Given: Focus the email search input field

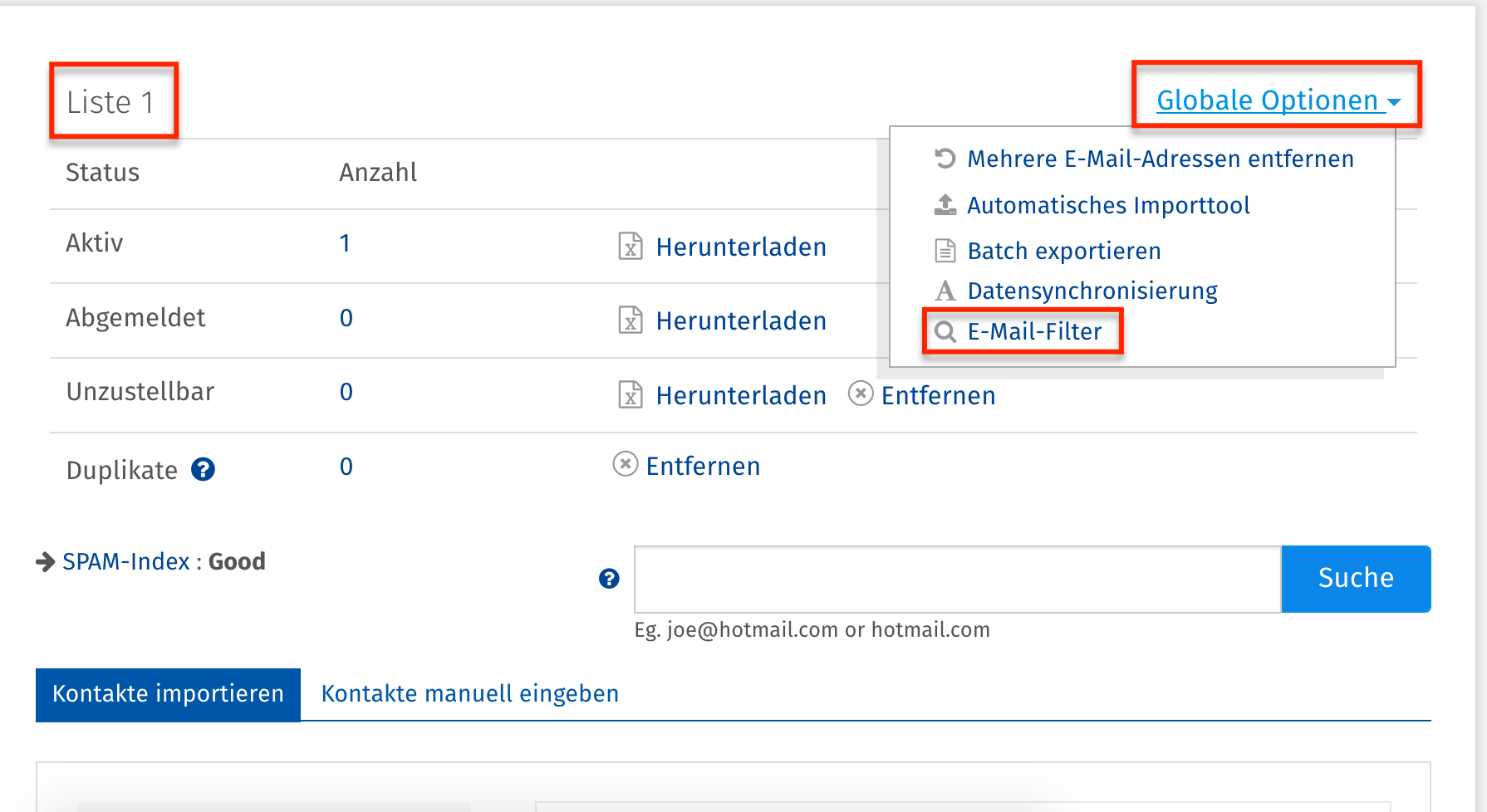Looking at the screenshot, I should pos(957,579).
